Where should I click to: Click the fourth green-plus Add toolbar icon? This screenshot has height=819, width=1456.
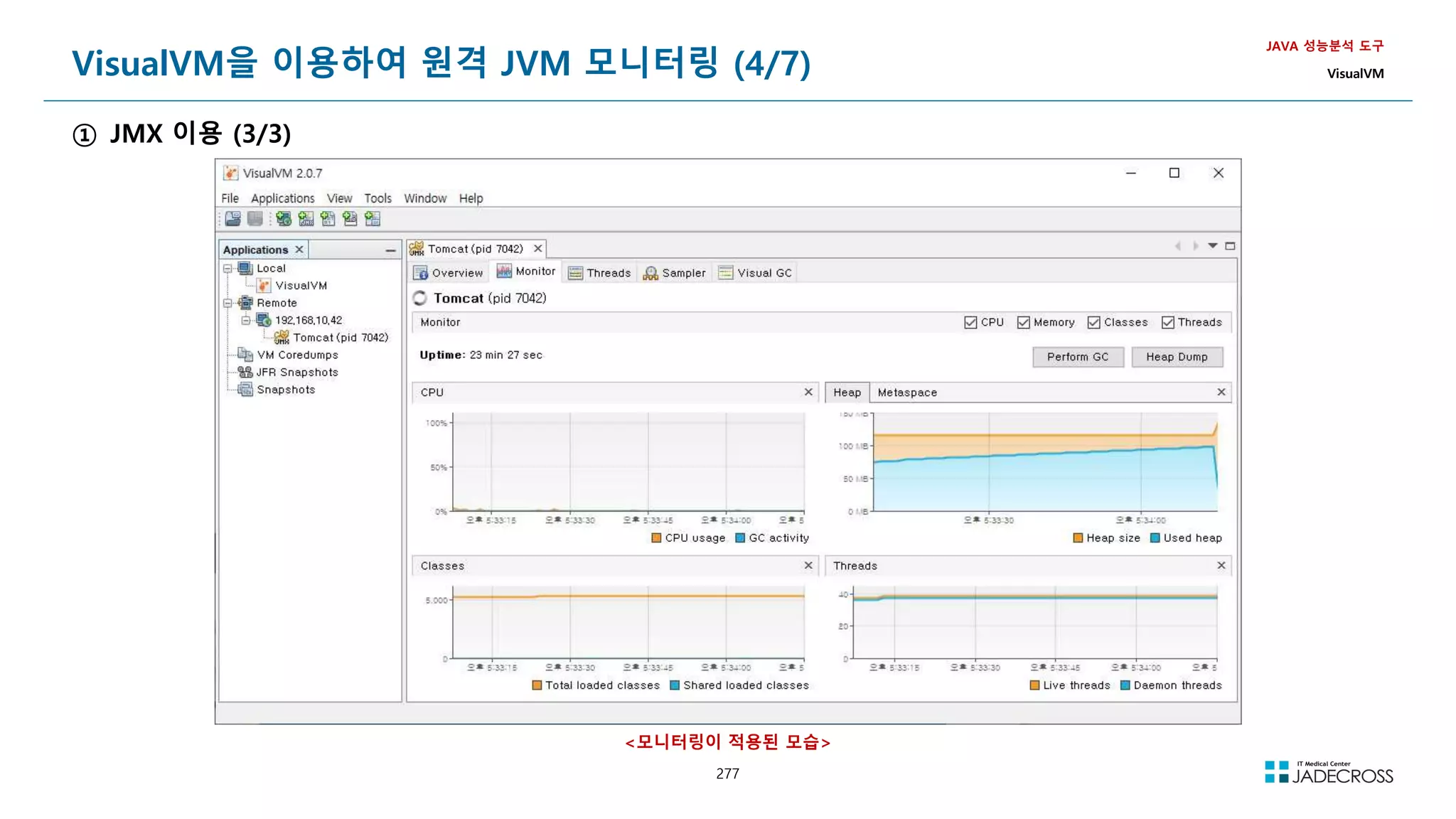pos(350,219)
